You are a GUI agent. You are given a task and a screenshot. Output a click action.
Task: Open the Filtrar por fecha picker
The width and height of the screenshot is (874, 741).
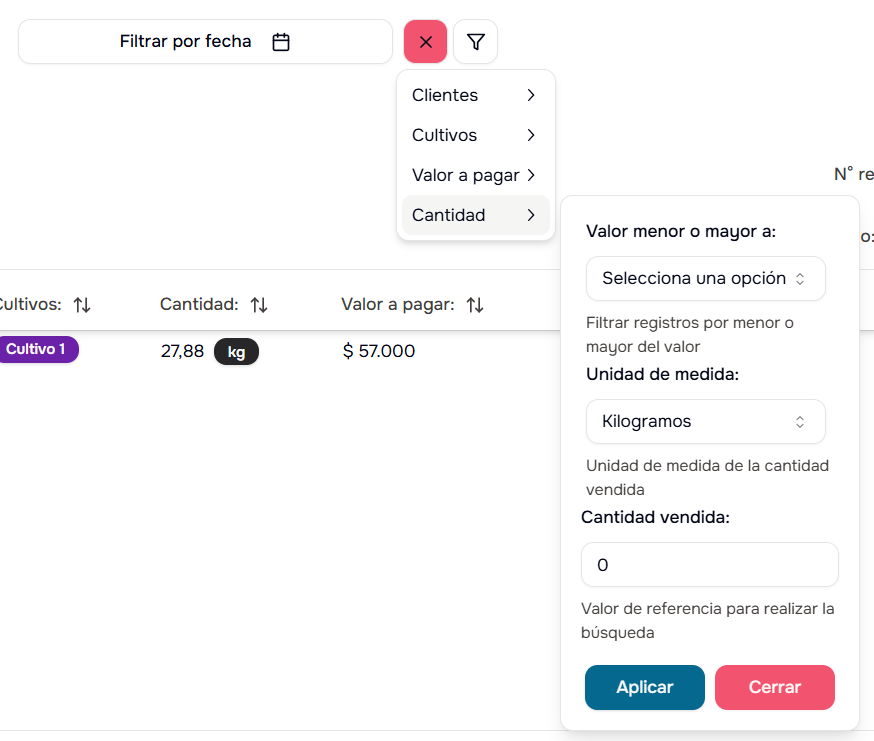(186, 42)
